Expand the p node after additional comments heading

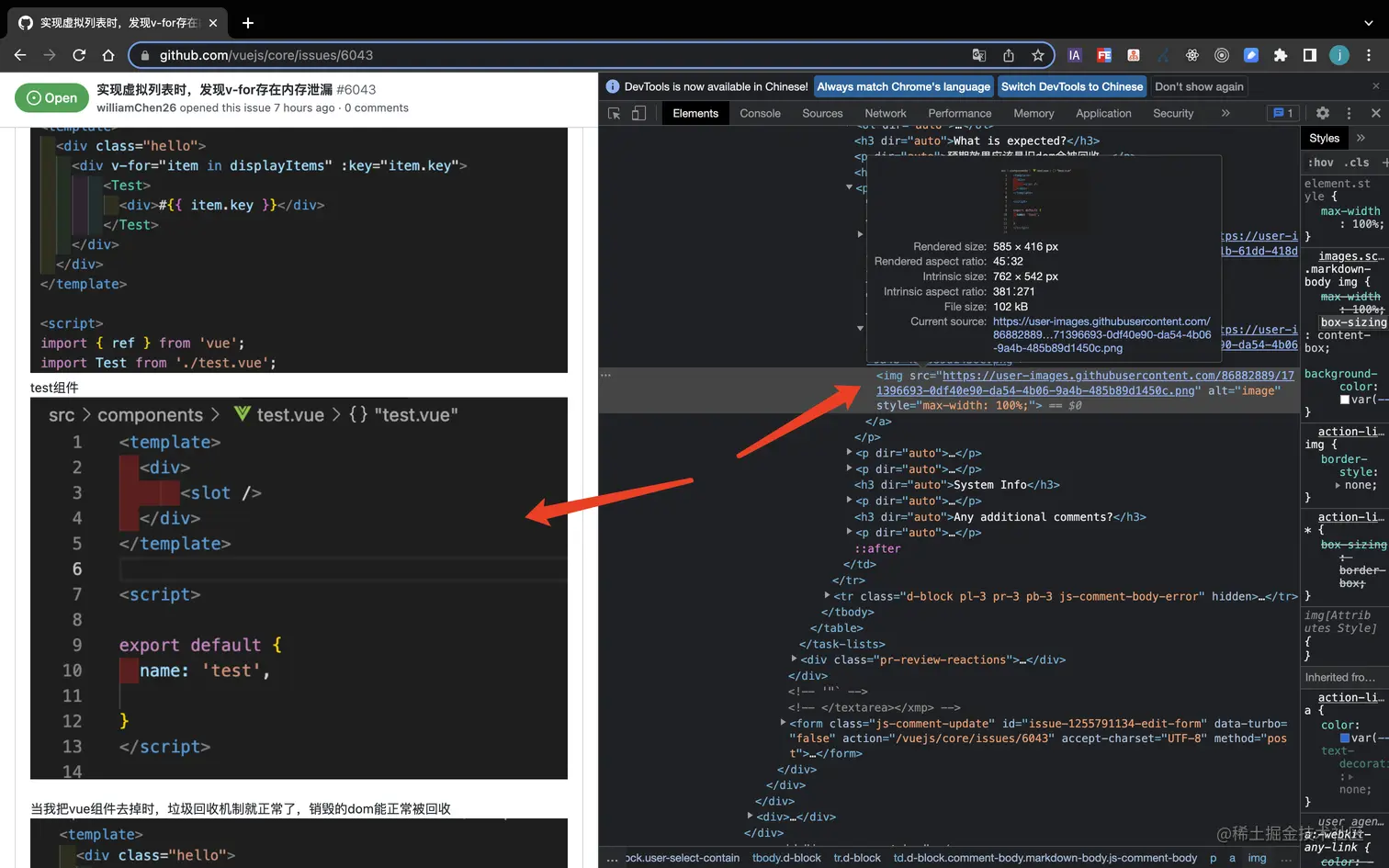pos(849,532)
